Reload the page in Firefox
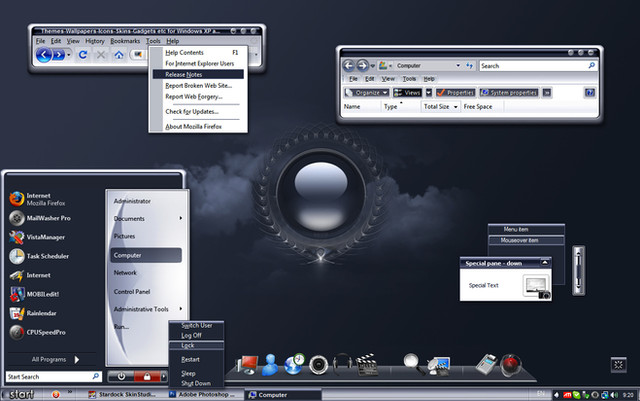This screenshot has width=640, height=401. coord(83,54)
